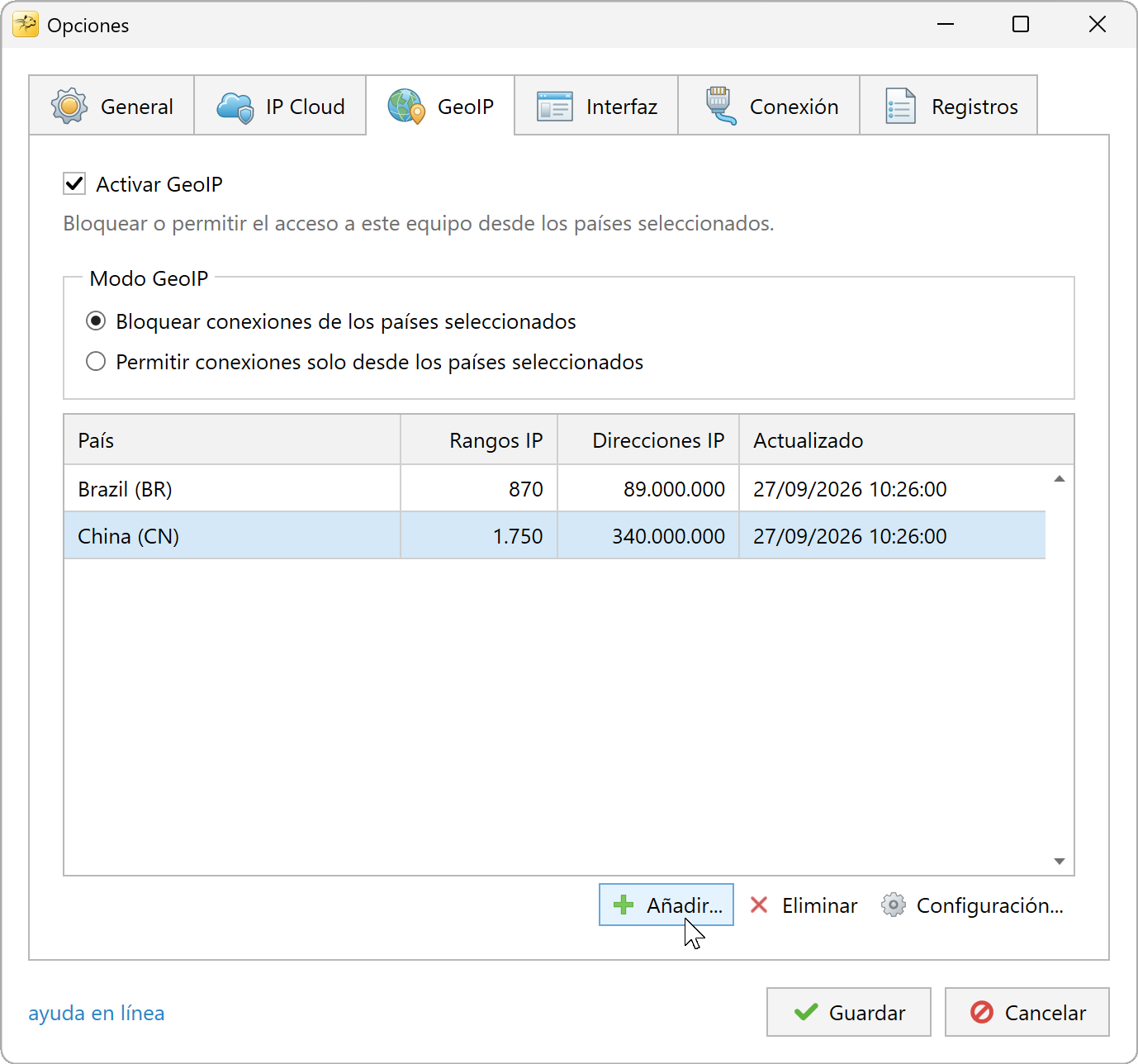Image resolution: width=1138 pixels, height=1064 pixels.
Task: Click the Registros document icon
Action: (900, 106)
